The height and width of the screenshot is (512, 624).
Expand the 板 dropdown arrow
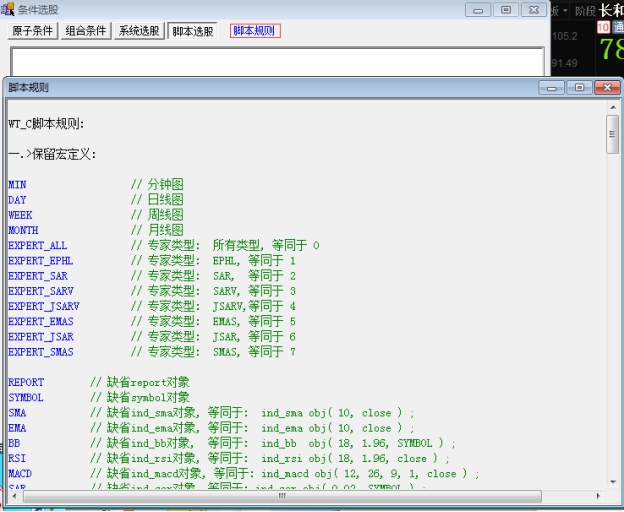click(x=565, y=10)
